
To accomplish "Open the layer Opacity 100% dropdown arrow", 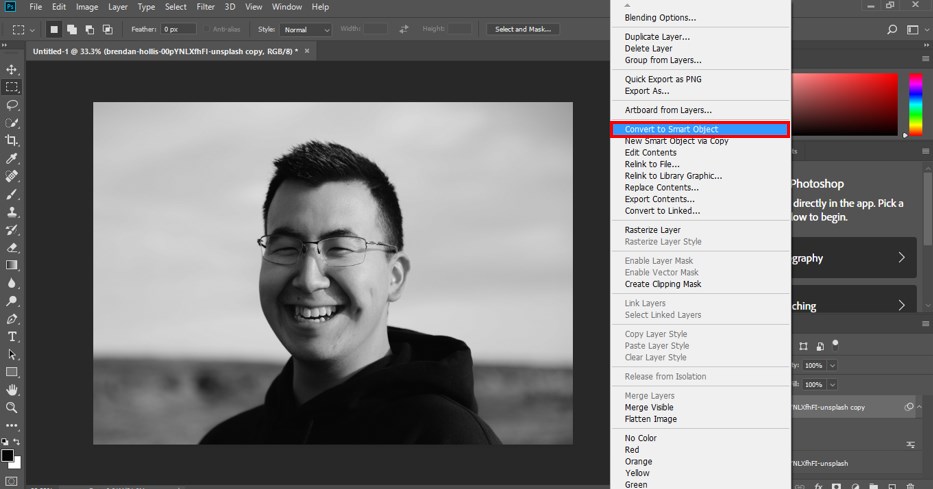I will pos(832,365).
